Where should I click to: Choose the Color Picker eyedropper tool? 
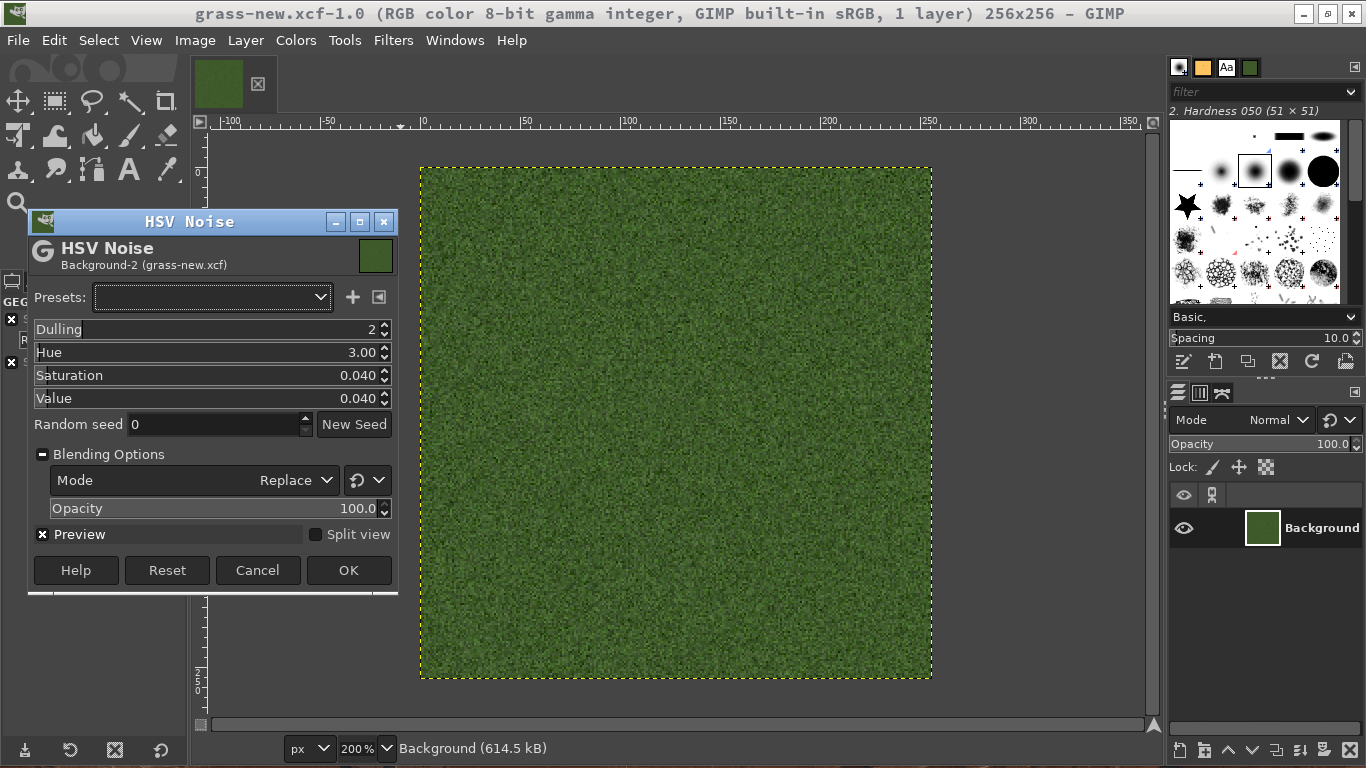click(x=166, y=169)
